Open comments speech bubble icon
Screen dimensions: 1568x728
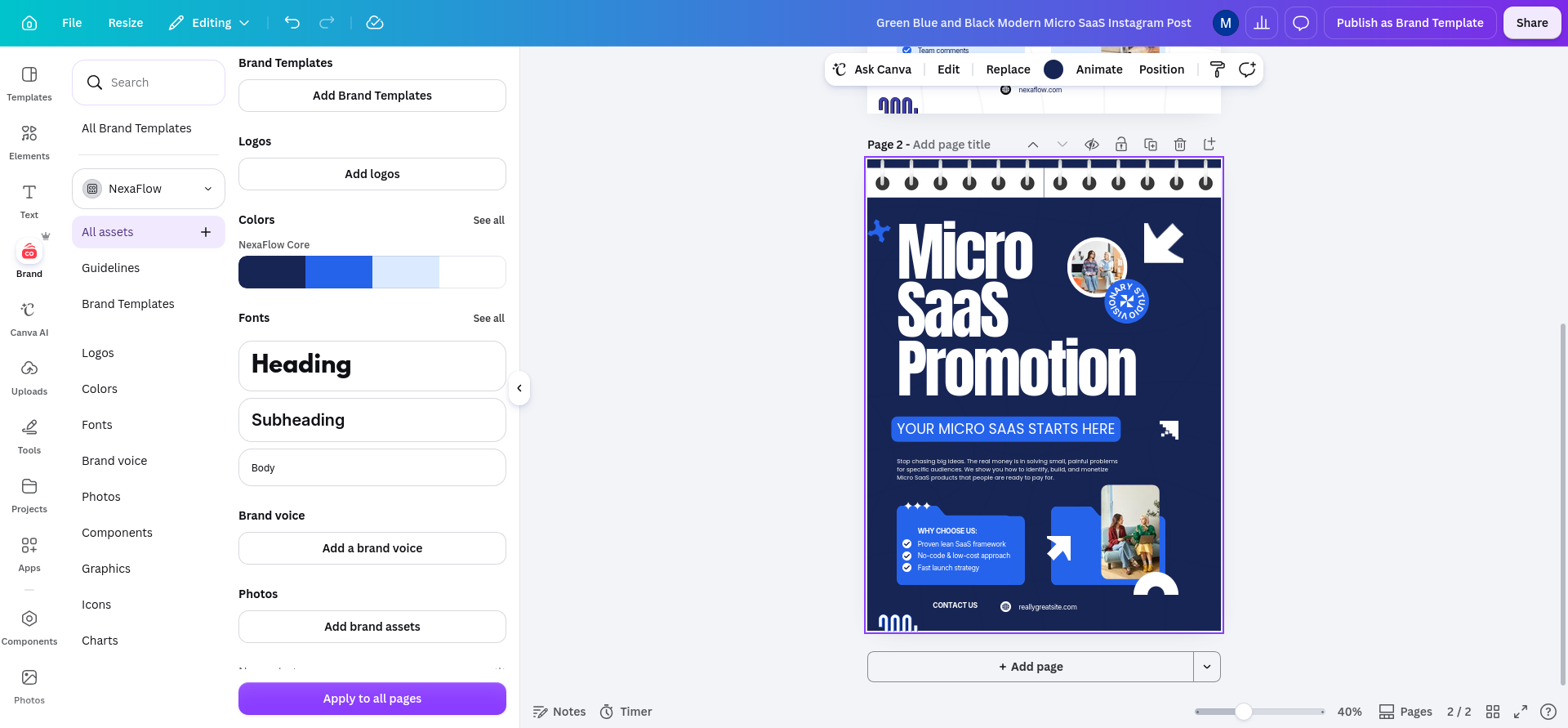click(x=1301, y=23)
